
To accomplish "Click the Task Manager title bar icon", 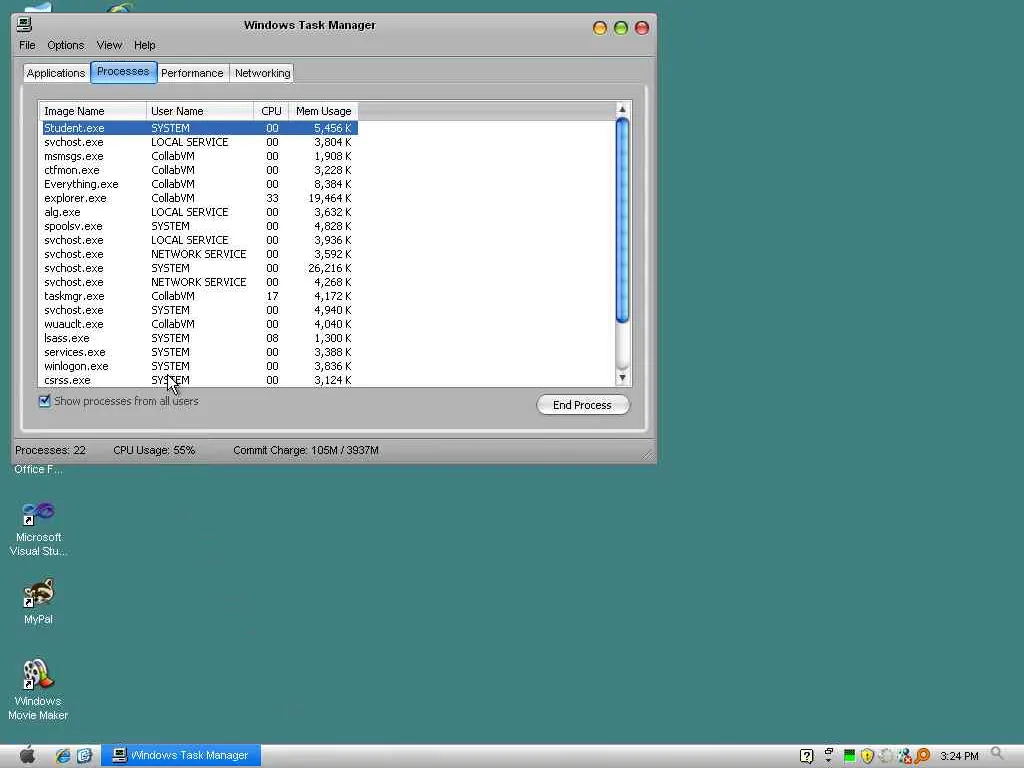I will click(24, 25).
